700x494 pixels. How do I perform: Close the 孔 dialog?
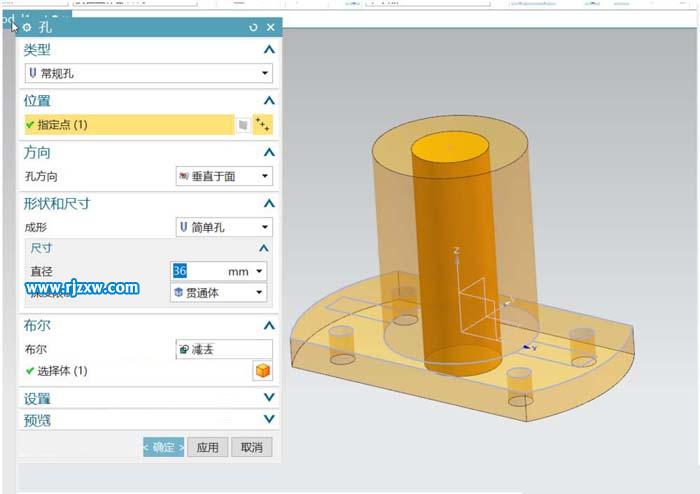(x=271, y=27)
